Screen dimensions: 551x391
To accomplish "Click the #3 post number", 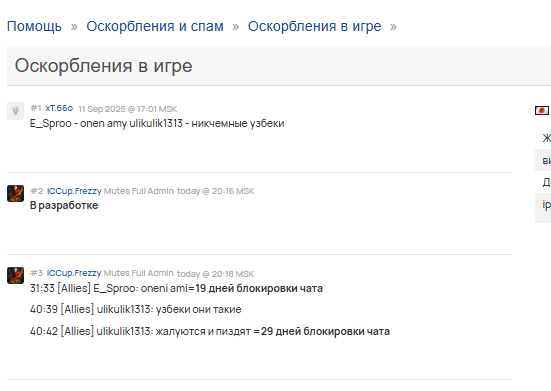I will coord(37,273).
